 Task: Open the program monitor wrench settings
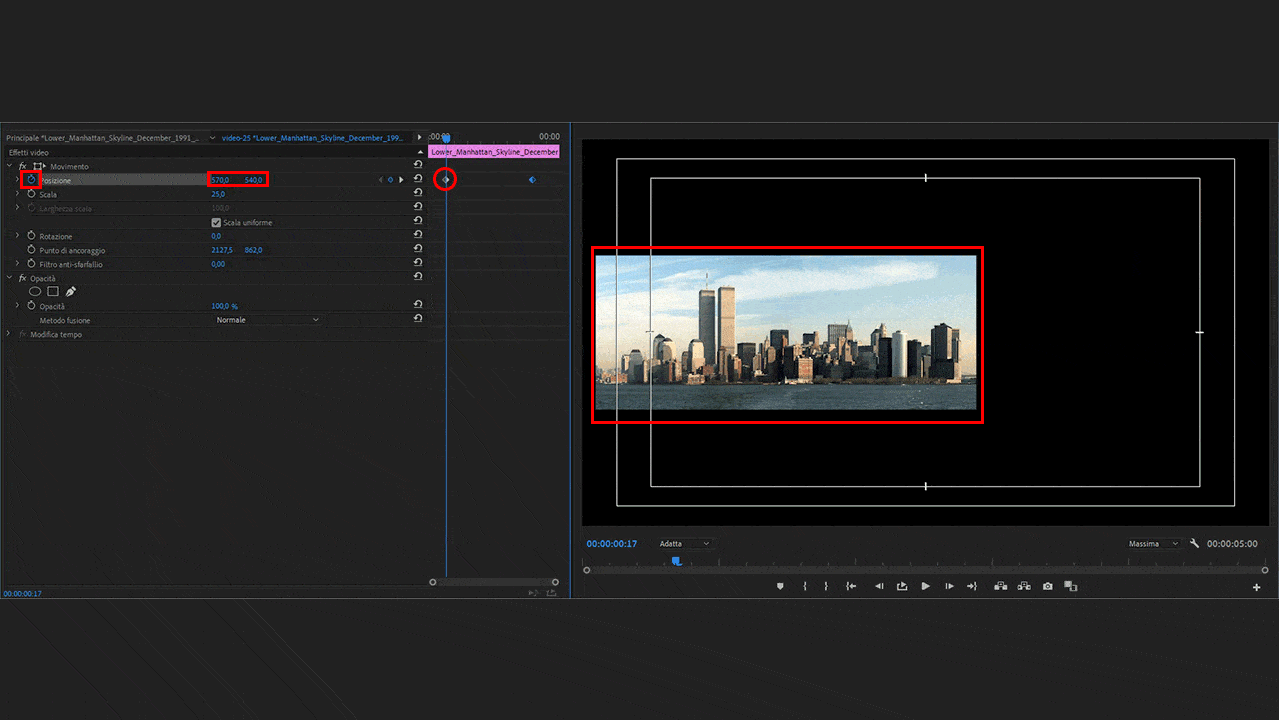pos(1194,543)
